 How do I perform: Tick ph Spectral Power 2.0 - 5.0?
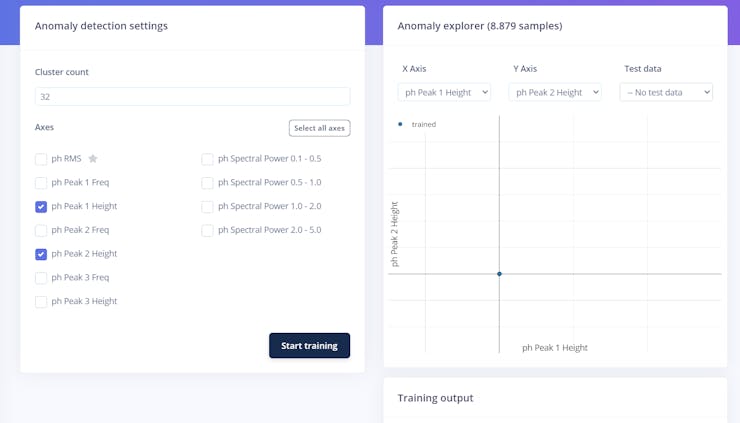[x=208, y=231]
